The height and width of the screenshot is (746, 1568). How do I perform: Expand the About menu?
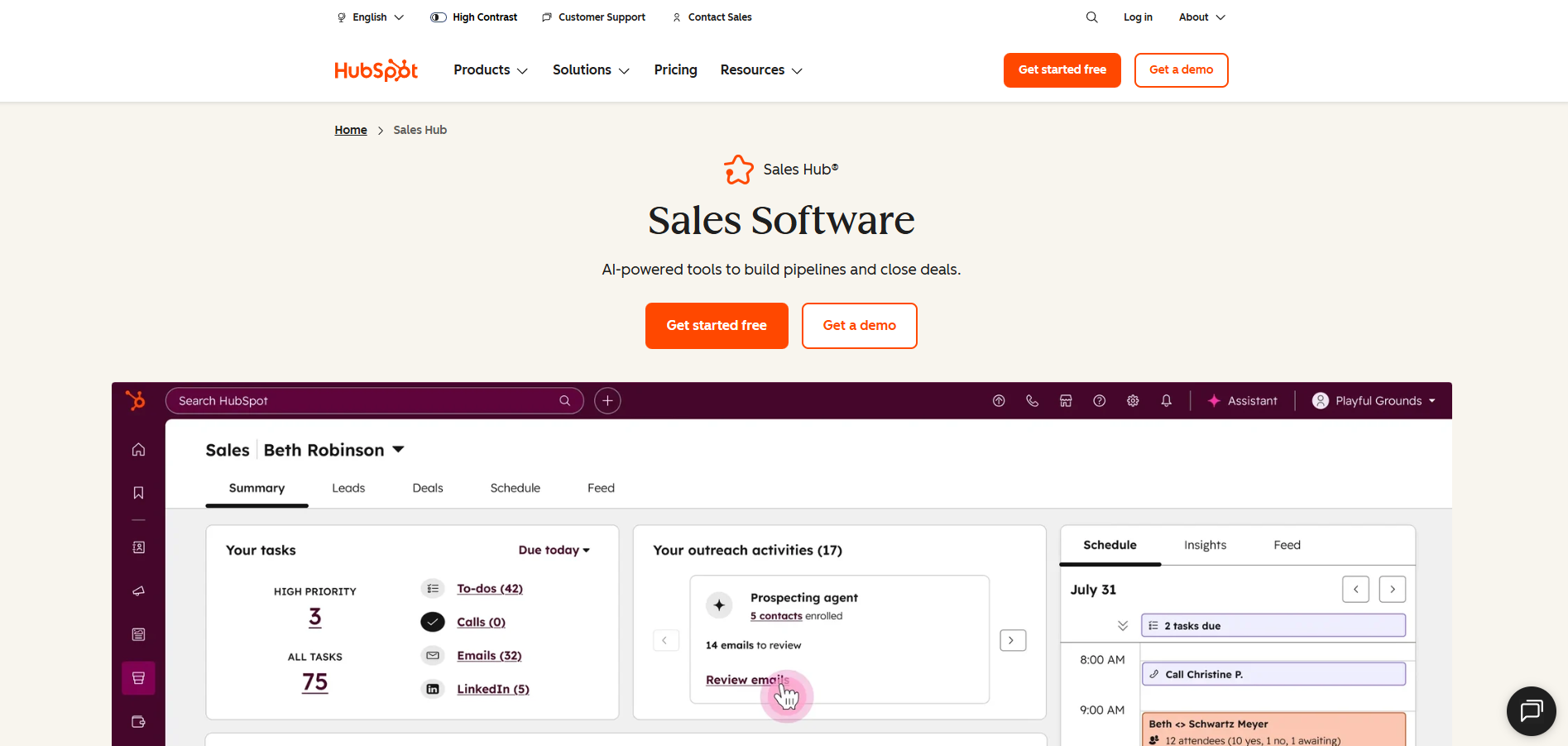(x=1201, y=17)
